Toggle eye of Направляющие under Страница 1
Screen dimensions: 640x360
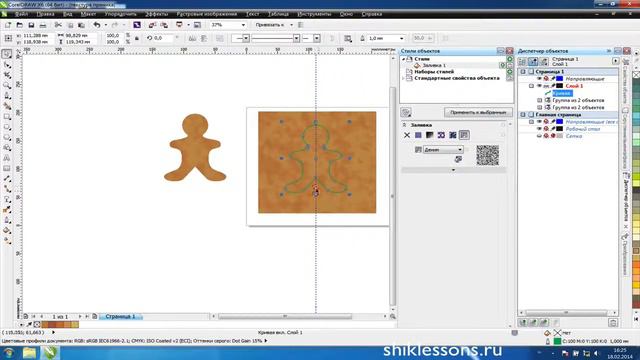click(x=539, y=79)
